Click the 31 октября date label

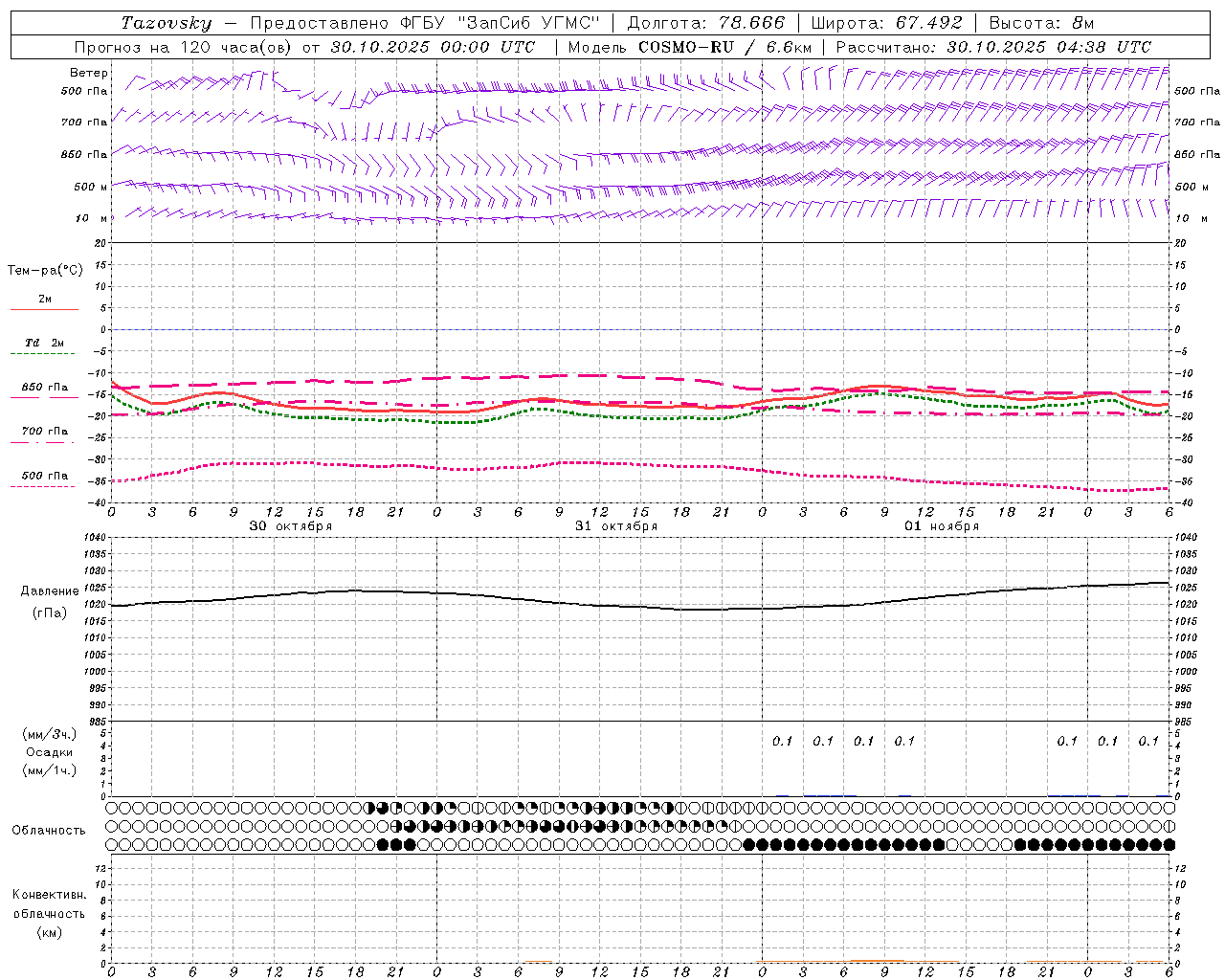point(616,526)
